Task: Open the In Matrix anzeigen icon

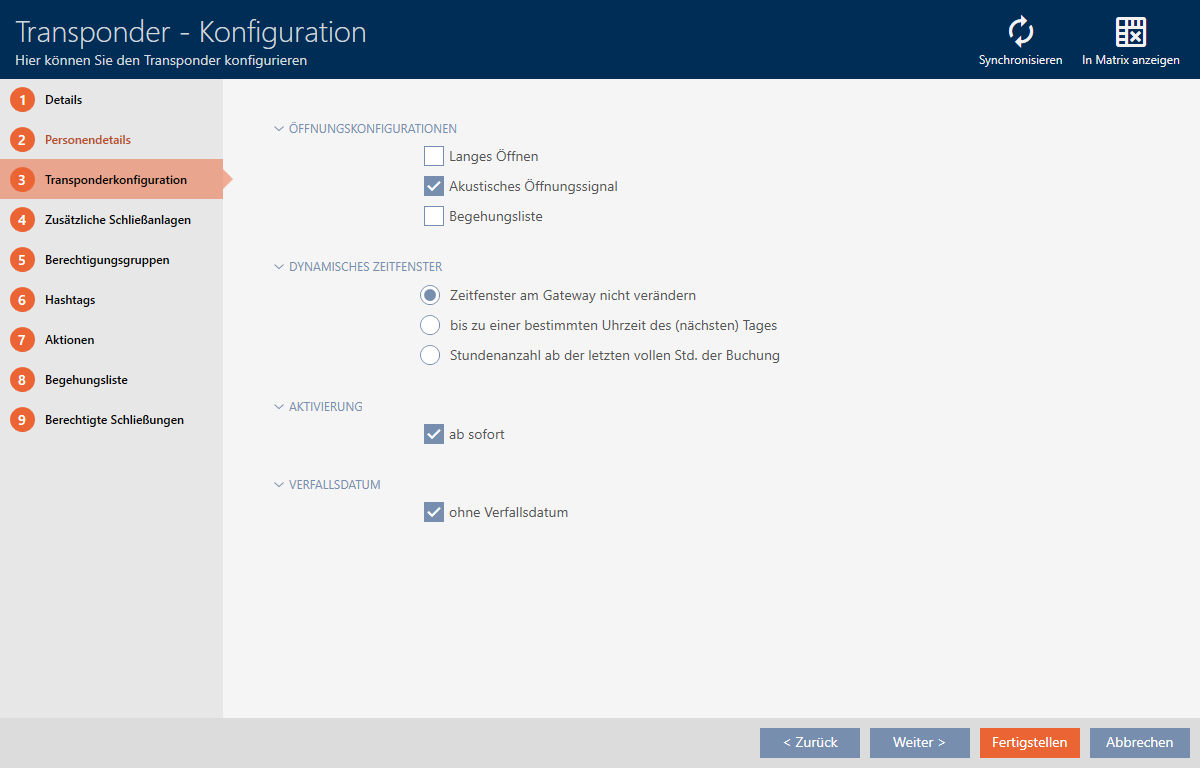Action: pos(1130,32)
